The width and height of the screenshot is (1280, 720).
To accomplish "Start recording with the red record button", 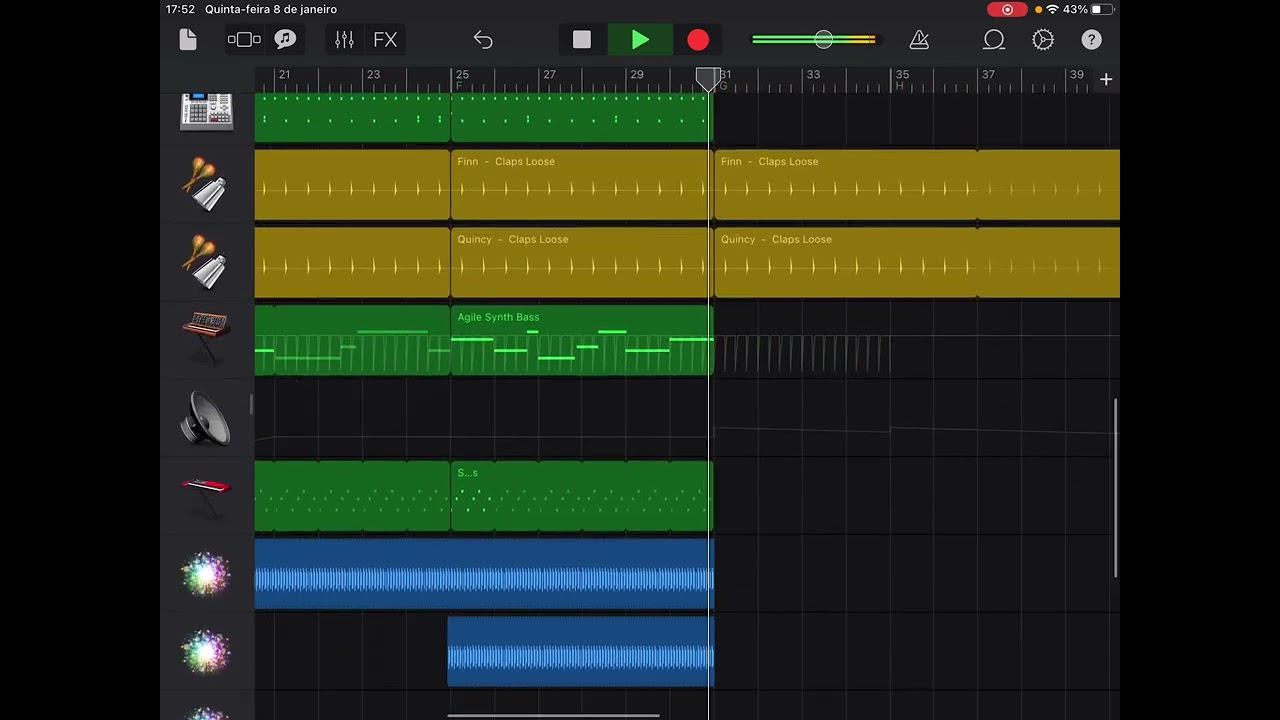I will tap(698, 40).
